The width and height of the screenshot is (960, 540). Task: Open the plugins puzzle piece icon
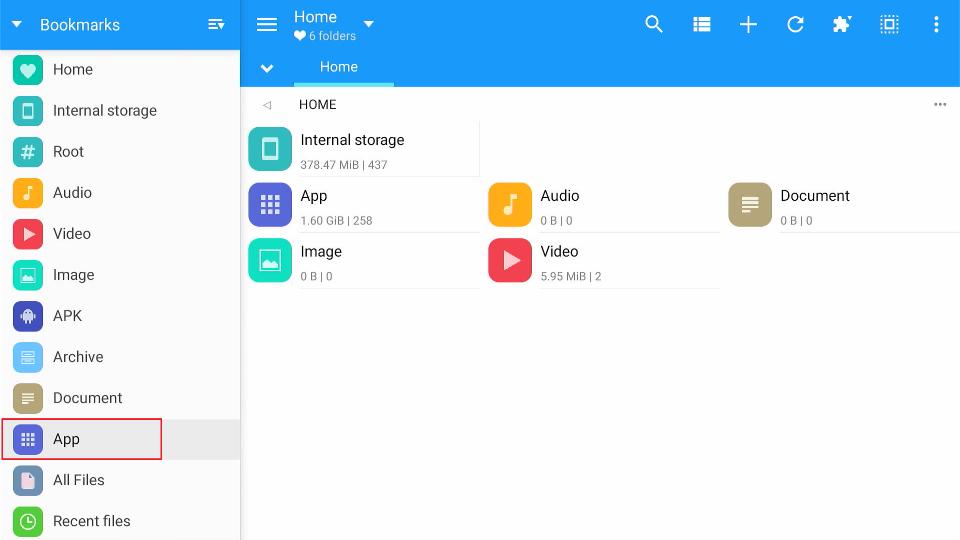click(842, 24)
